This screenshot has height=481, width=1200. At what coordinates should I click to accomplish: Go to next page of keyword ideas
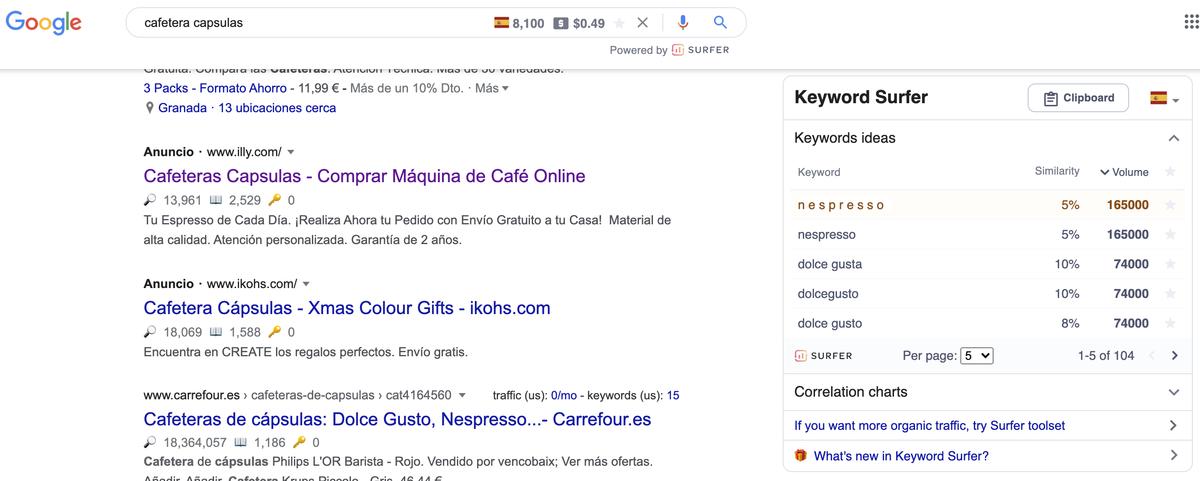[x=1174, y=356]
